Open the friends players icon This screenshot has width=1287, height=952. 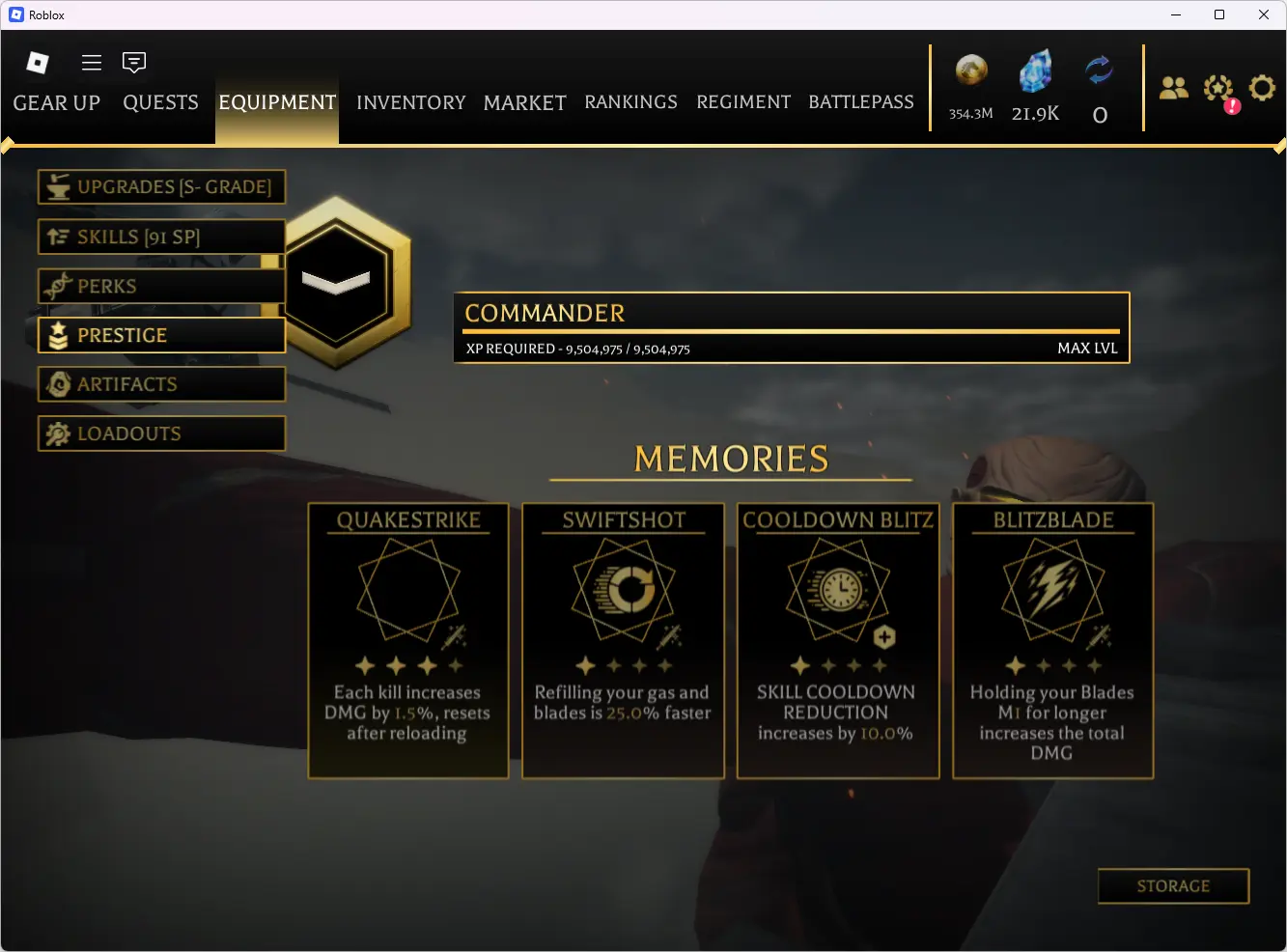click(x=1174, y=89)
